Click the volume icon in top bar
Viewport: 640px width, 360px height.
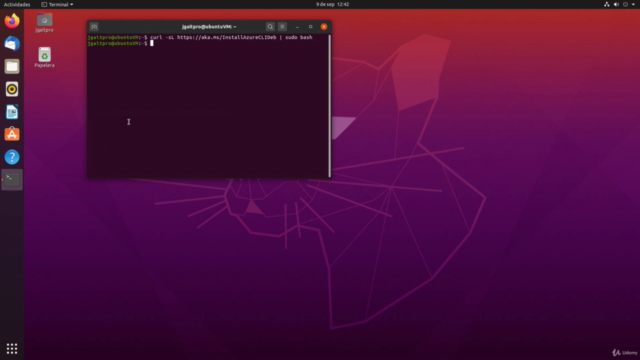tap(616, 4)
